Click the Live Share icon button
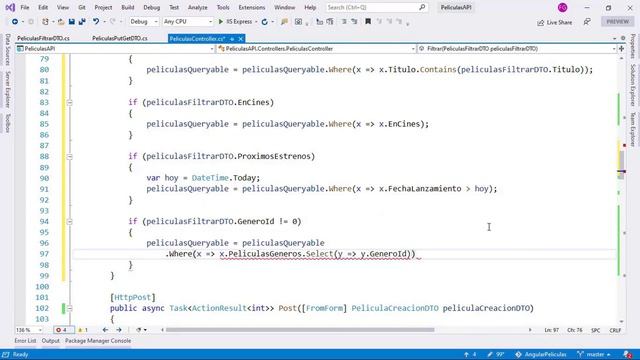This screenshot has width=640, height=360. [x=554, y=22]
